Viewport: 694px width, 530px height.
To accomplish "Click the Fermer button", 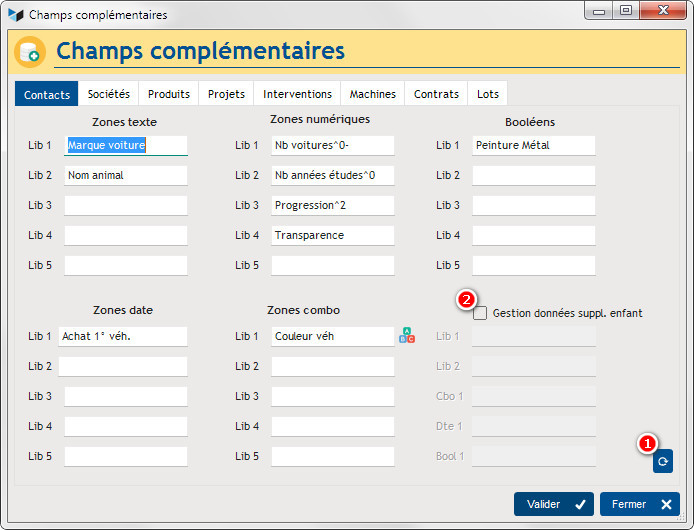I will click(x=639, y=504).
